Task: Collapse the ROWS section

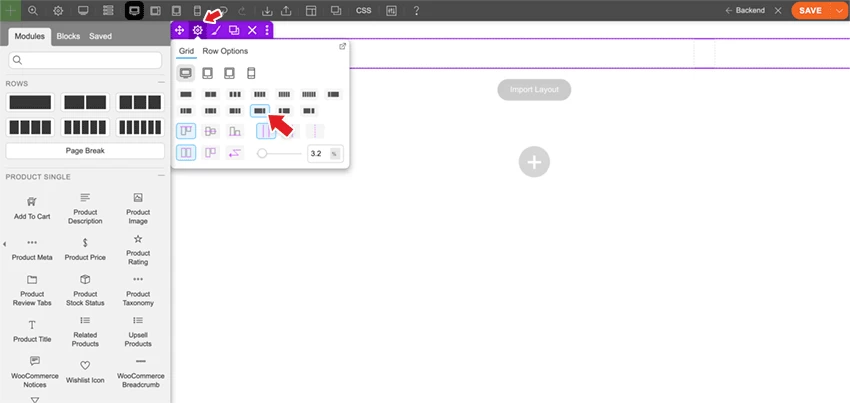Action: coord(161,82)
